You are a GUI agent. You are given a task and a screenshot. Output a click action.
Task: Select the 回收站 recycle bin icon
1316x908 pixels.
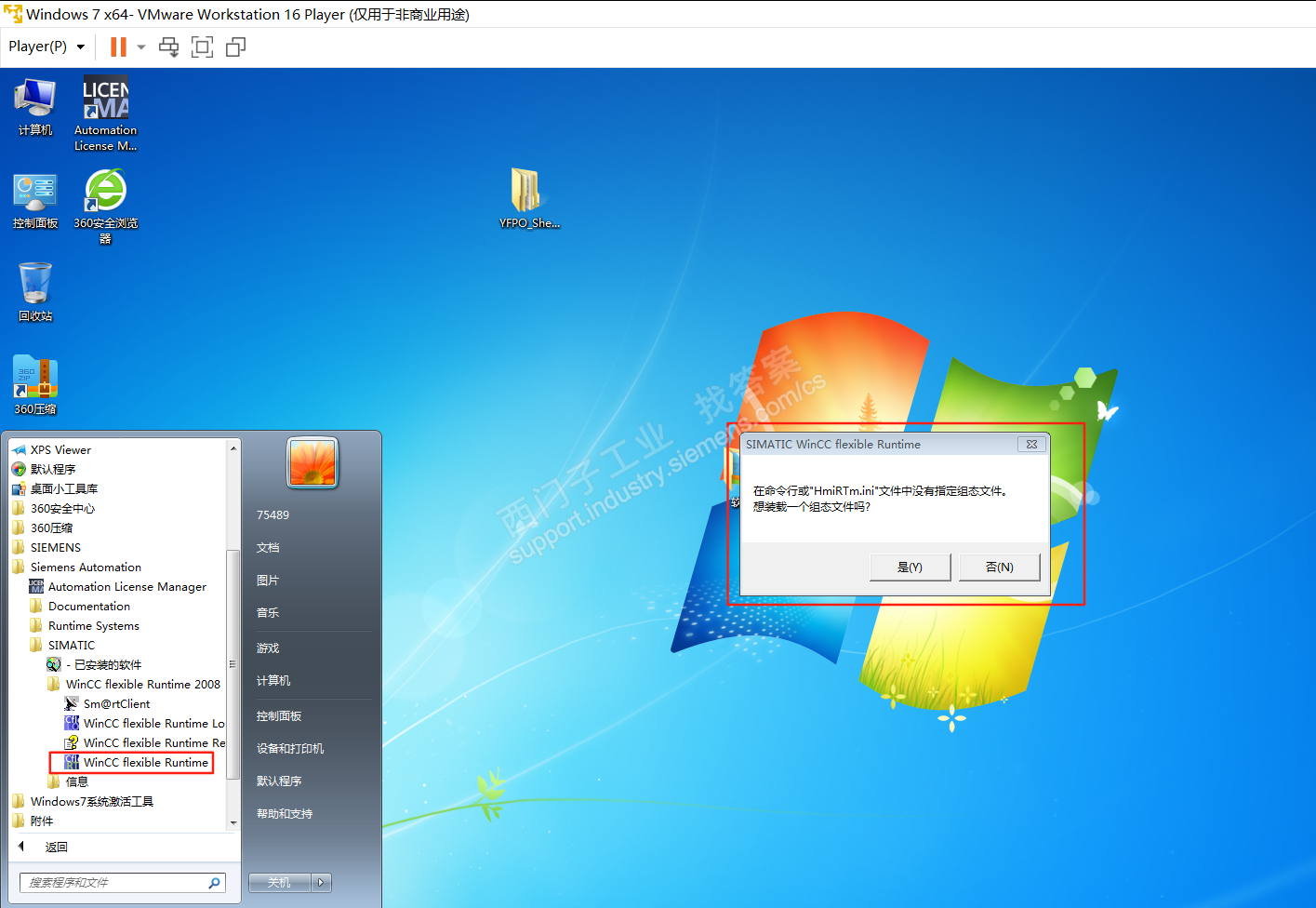(35, 292)
